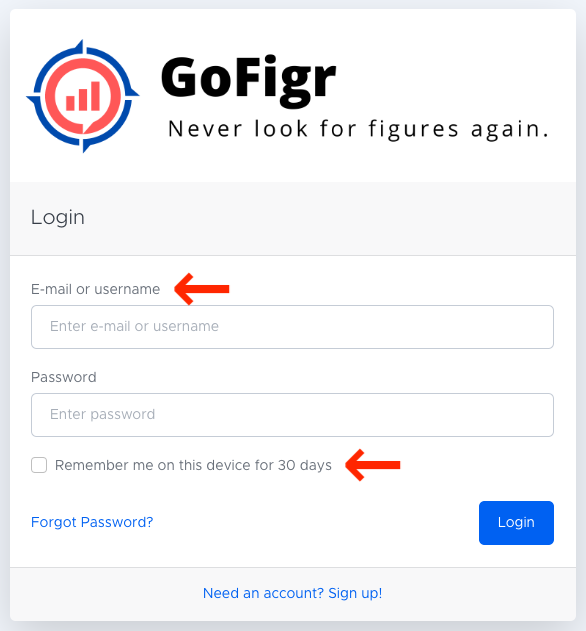
Task: Toggle Remember me via its label text
Action: (193, 465)
